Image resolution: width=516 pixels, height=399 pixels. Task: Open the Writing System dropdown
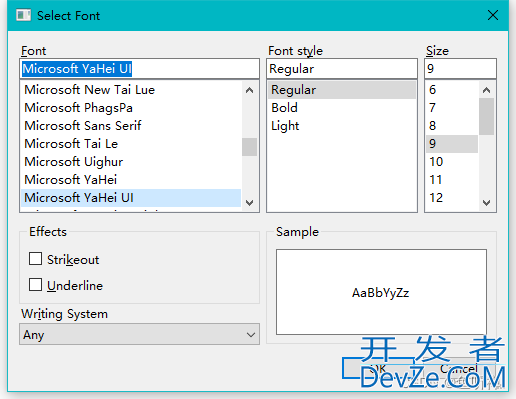[x=139, y=334]
